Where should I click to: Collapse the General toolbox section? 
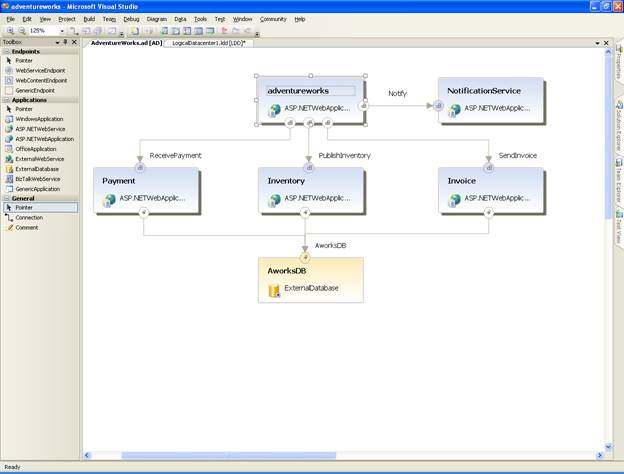(x=6, y=198)
